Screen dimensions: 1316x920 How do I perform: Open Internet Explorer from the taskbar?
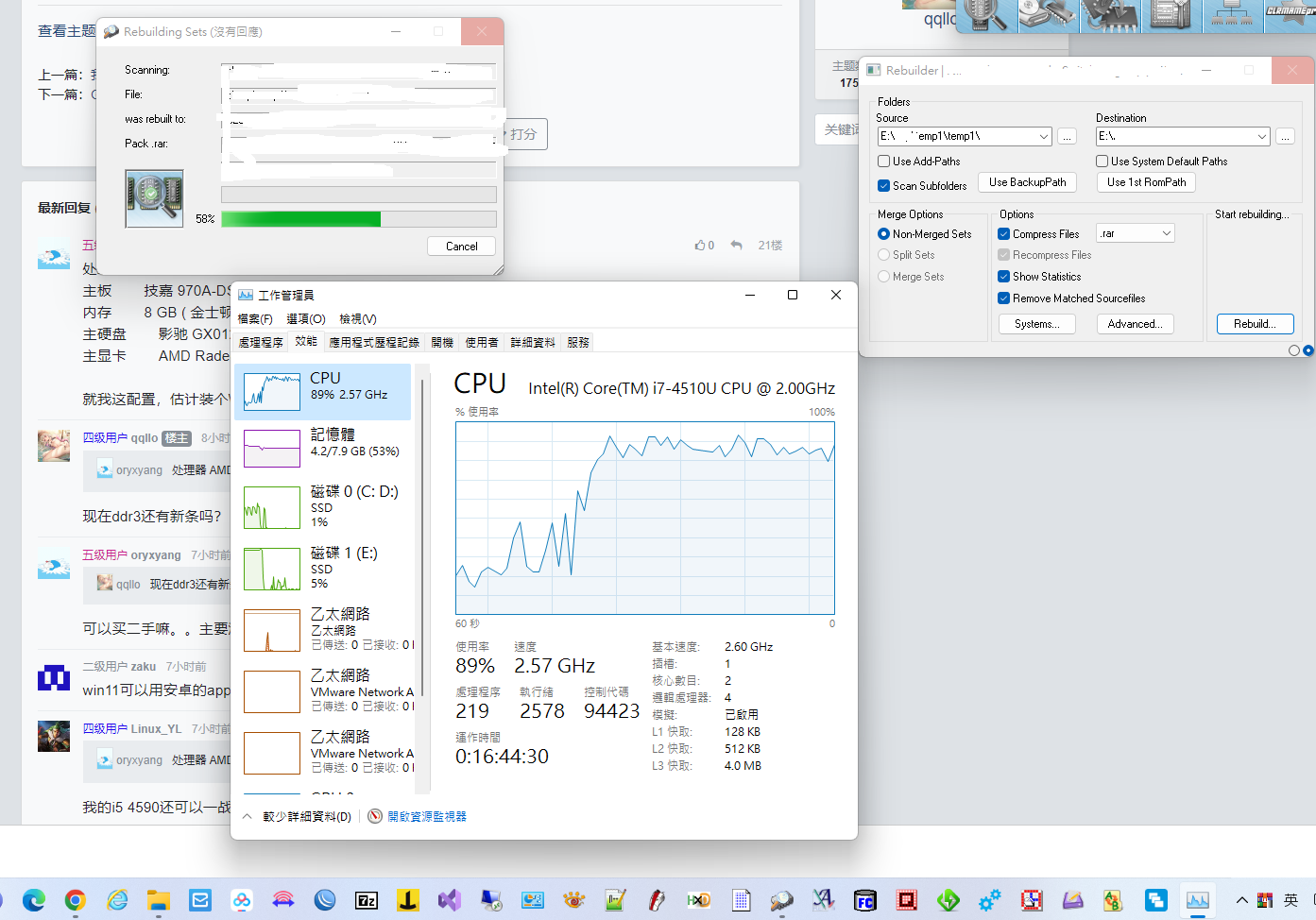[117, 900]
